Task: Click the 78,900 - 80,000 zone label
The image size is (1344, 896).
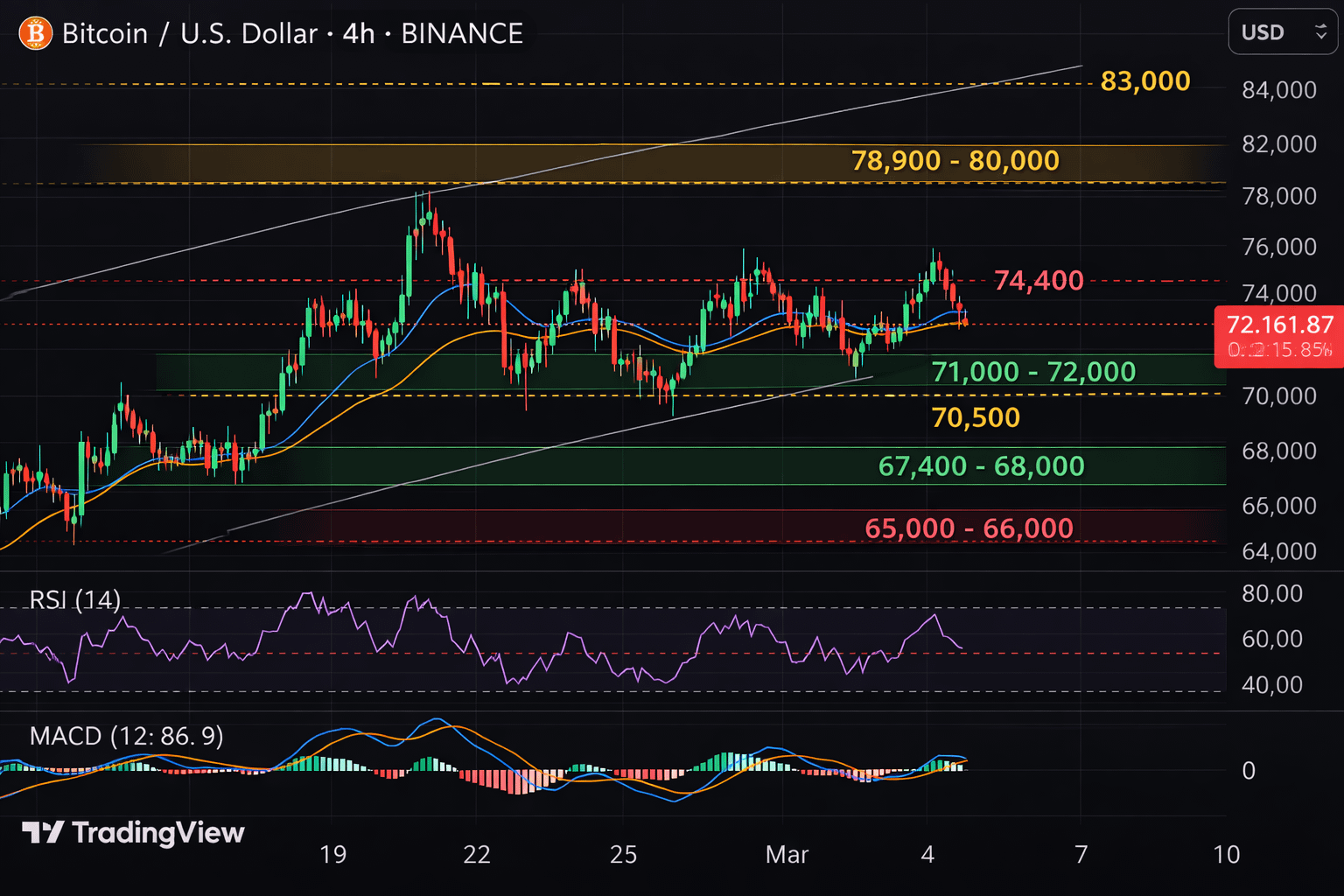Action: (955, 161)
